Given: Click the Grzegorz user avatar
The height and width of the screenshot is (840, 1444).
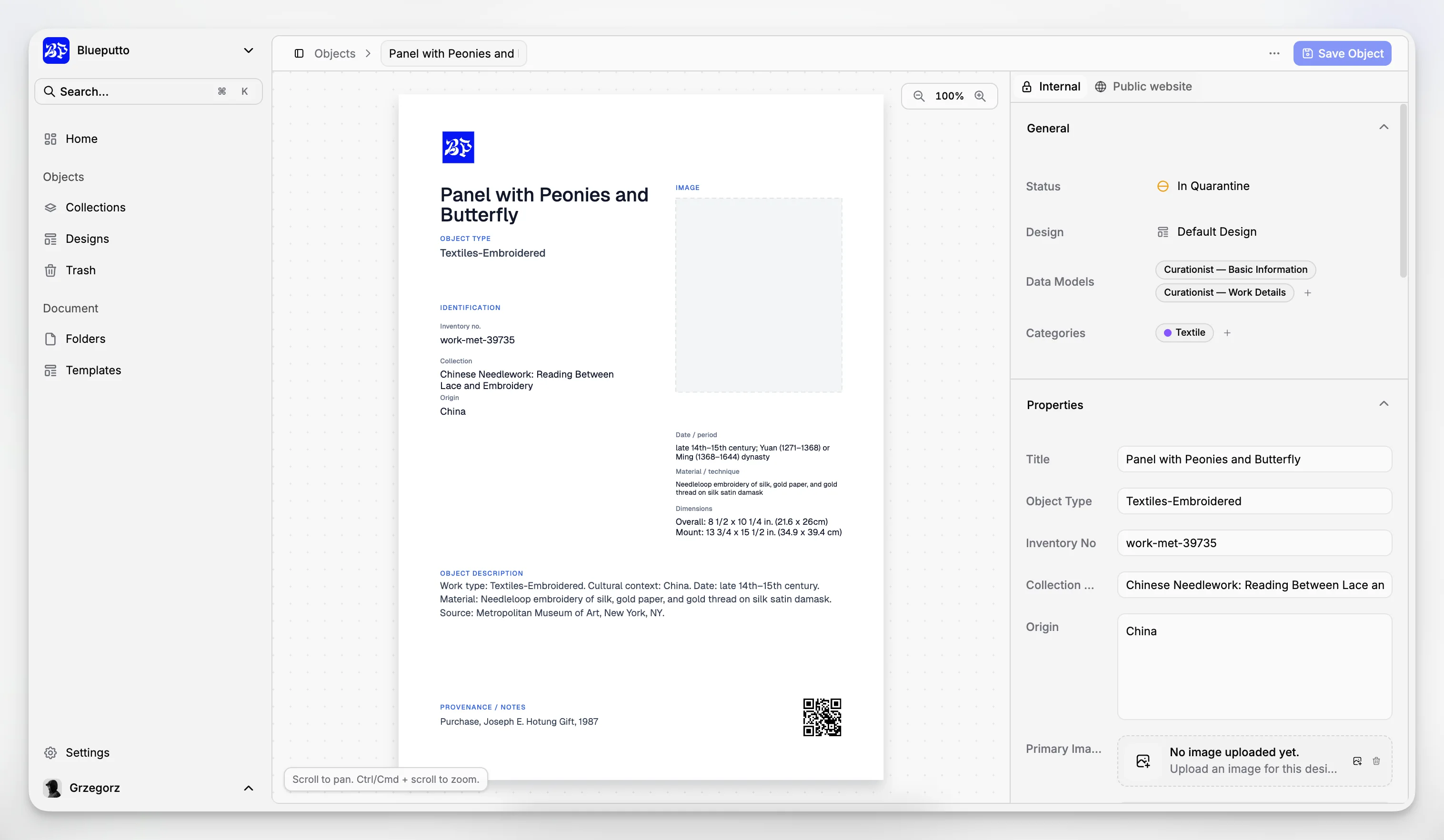Looking at the screenshot, I should 52,788.
